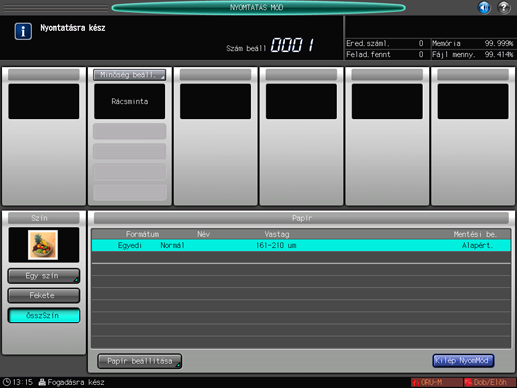Image resolution: width=517 pixels, height=388 pixels.
Task: Select the Egyedi Normál paper row
Action: (301, 246)
